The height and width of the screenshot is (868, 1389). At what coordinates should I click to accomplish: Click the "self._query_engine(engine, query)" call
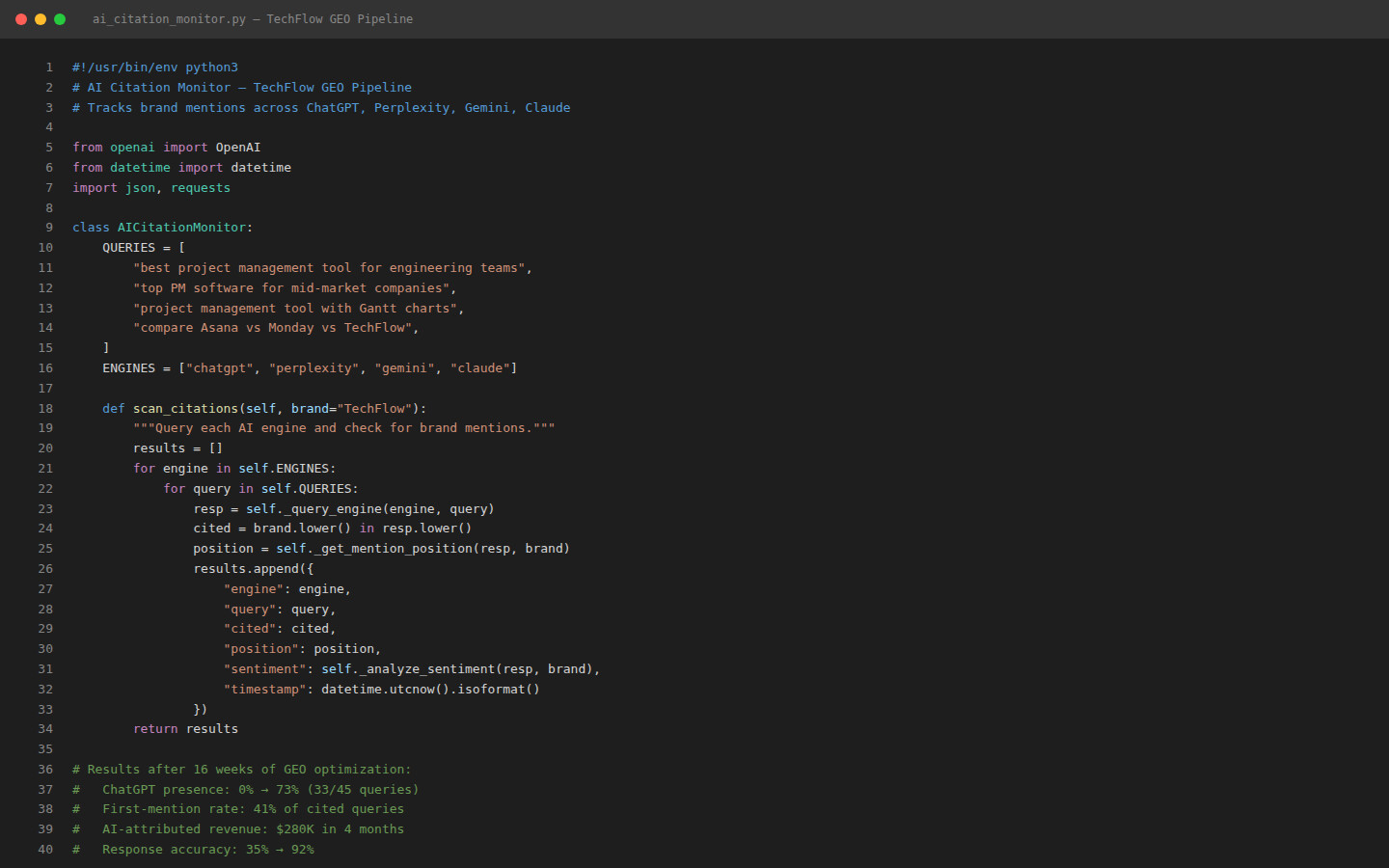[370, 509]
